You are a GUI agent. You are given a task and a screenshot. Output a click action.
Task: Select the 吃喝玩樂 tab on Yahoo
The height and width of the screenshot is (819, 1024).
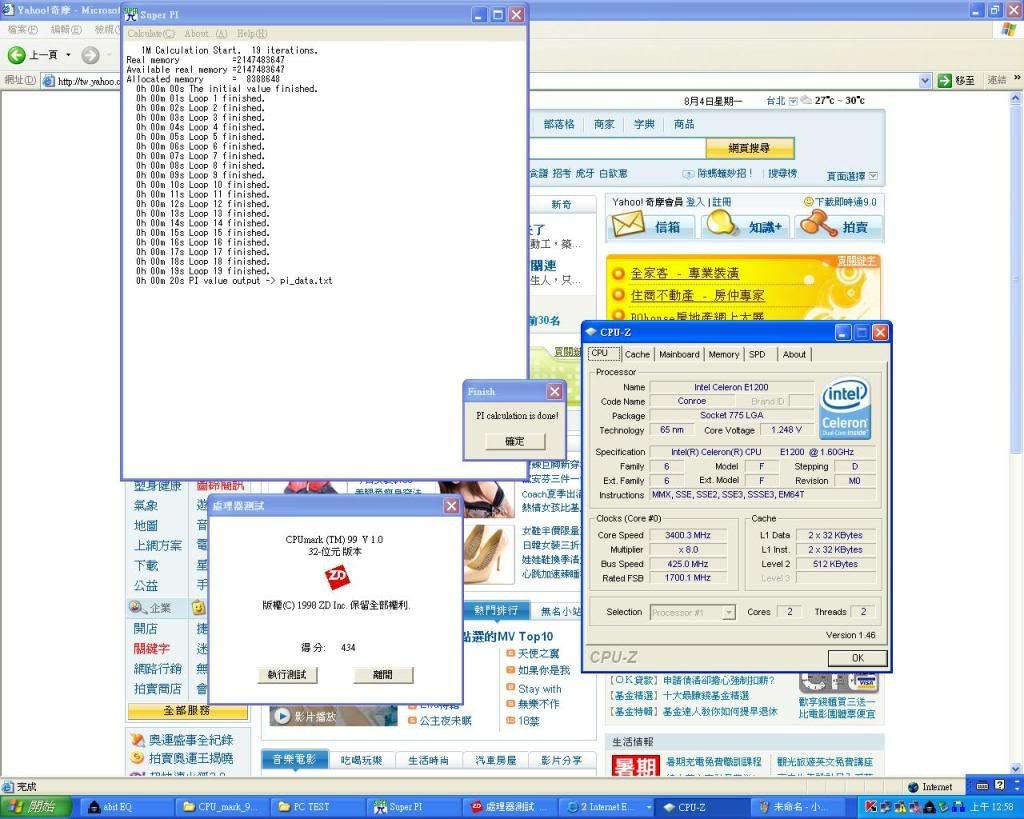coord(361,760)
